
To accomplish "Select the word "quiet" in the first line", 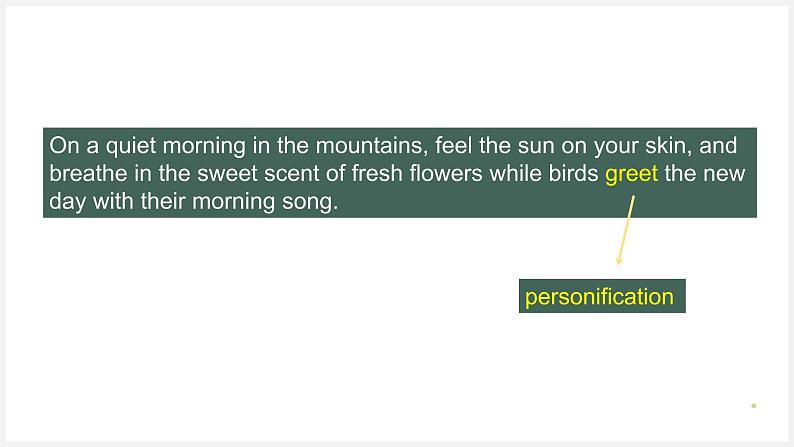I will pyautogui.click(x=131, y=147).
